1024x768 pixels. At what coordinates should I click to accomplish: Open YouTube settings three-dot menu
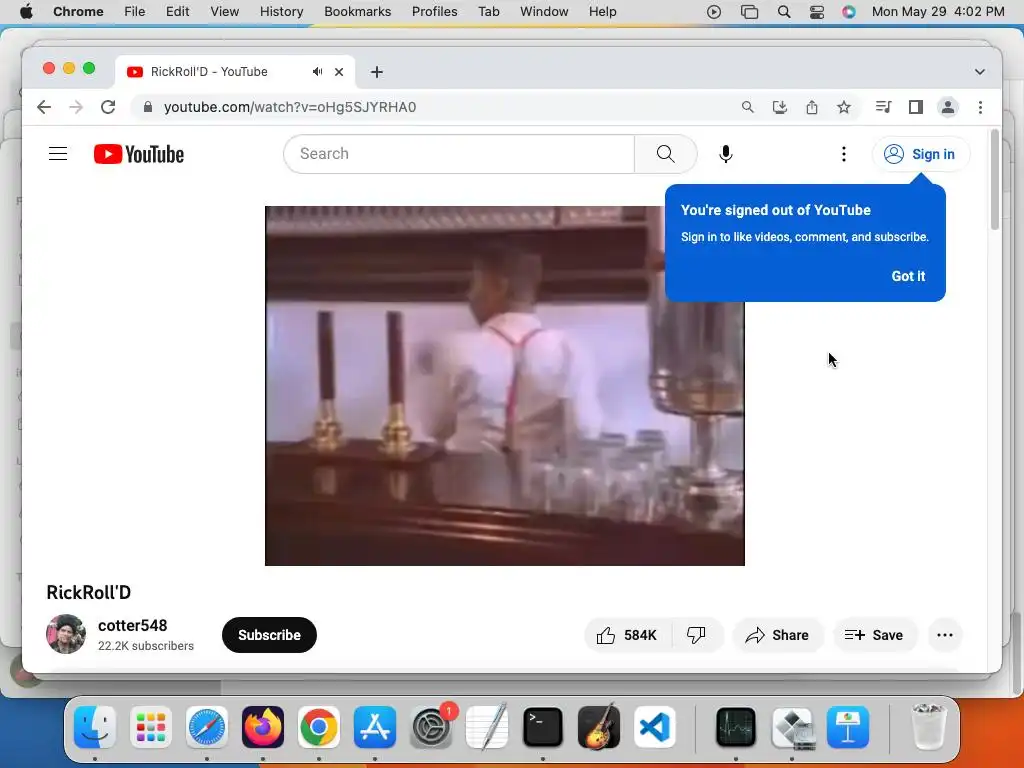click(x=844, y=154)
